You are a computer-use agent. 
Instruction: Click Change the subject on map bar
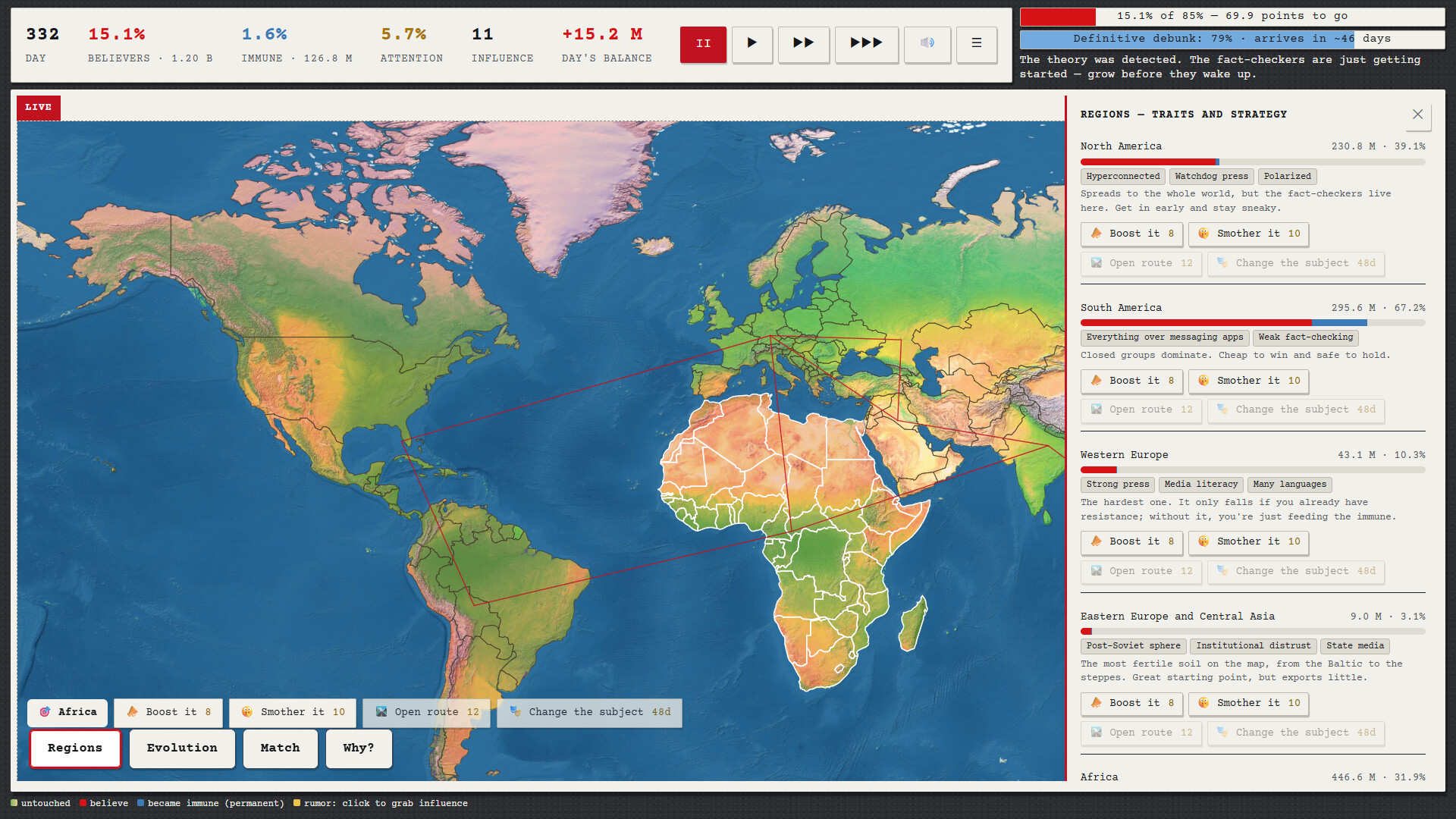click(589, 712)
